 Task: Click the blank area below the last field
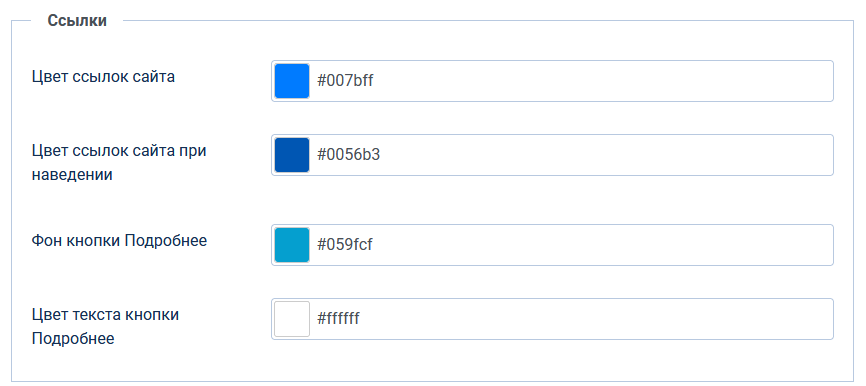(x=433, y=360)
